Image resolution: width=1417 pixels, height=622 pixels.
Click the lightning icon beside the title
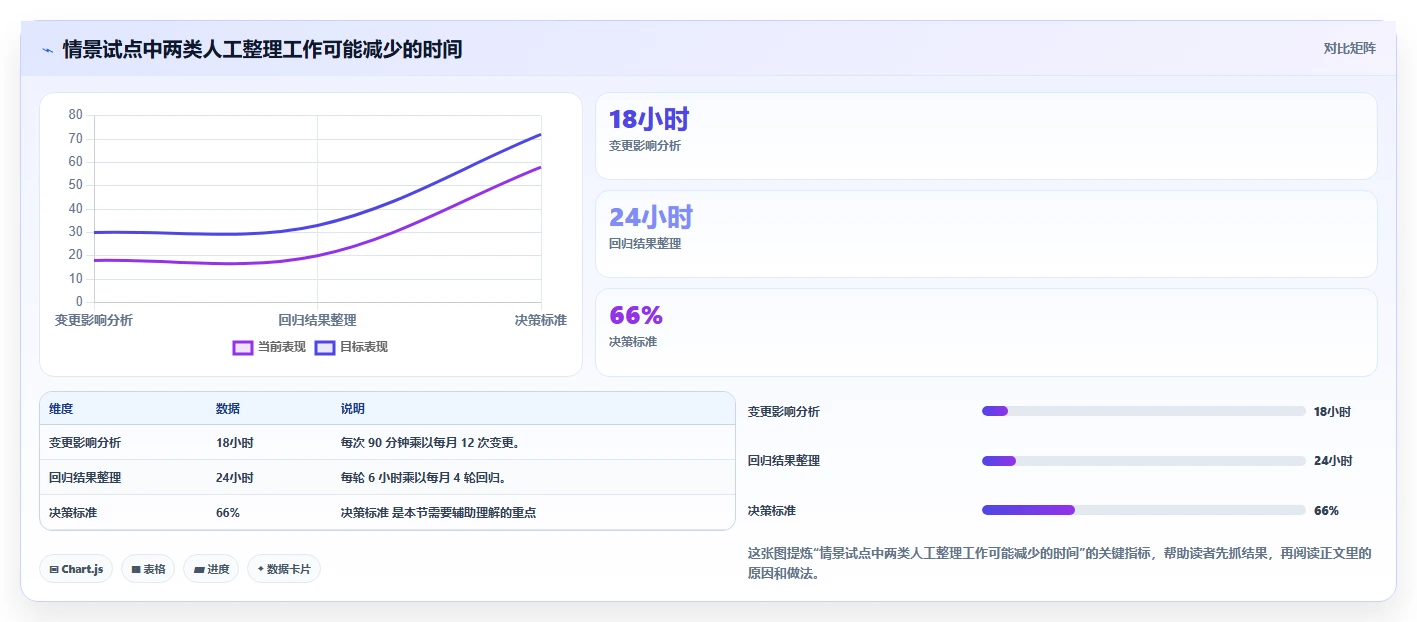[x=47, y=49]
